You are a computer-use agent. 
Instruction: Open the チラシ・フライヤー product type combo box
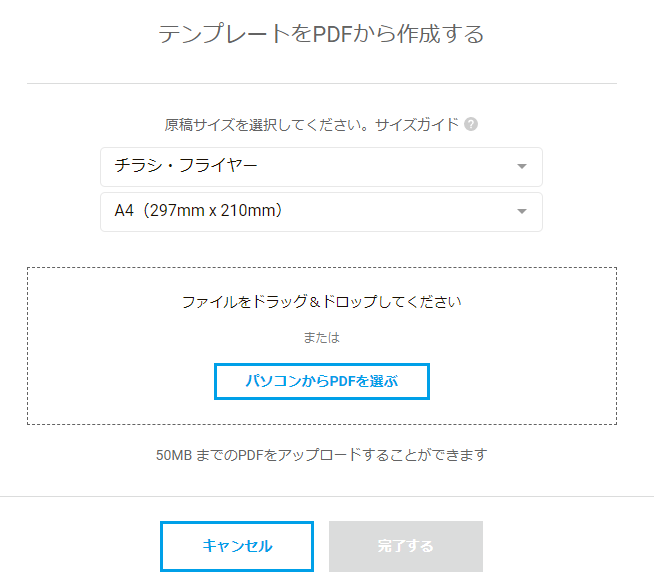(x=321, y=167)
